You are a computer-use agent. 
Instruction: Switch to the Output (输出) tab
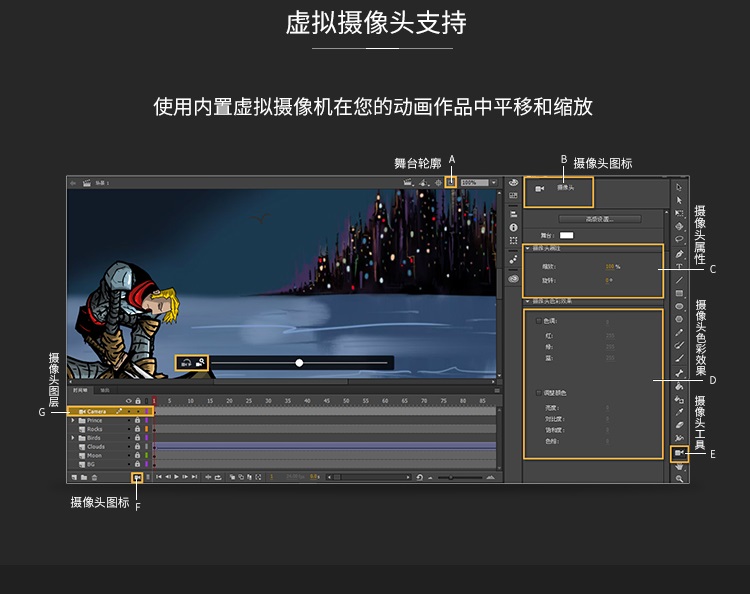tap(104, 390)
